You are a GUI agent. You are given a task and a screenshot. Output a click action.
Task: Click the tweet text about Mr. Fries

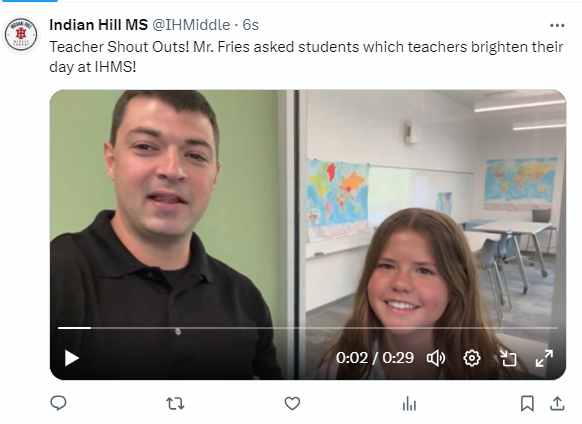(306, 57)
